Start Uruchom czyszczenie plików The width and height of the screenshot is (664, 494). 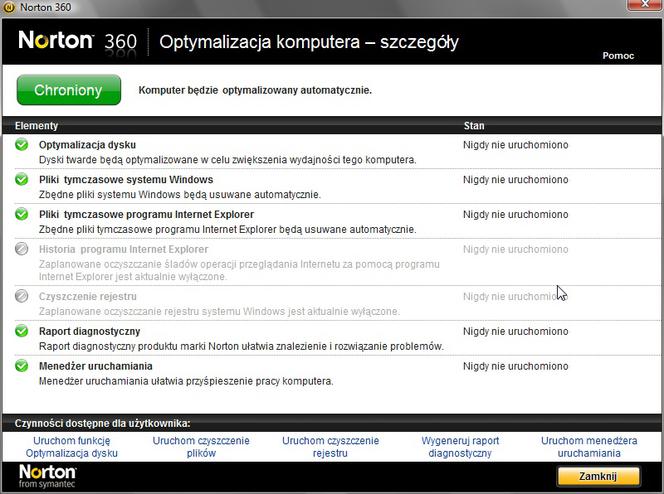pyautogui.click(x=201, y=447)
